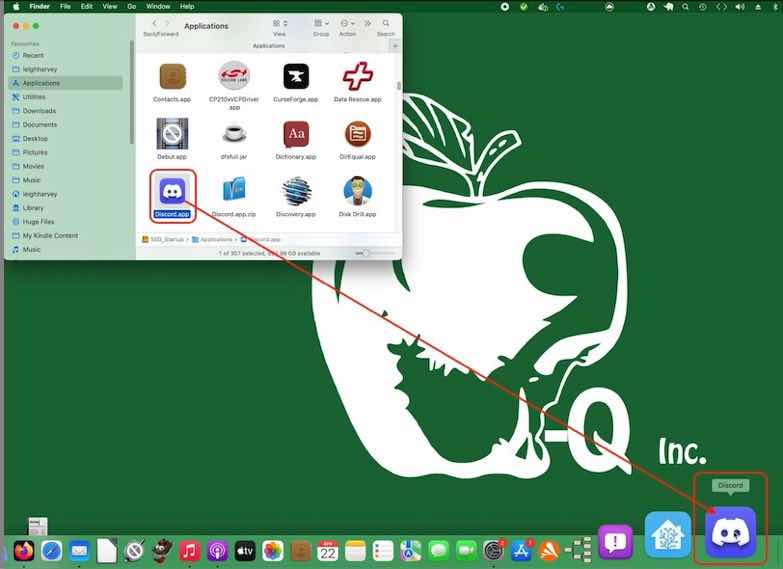
Task: Open Photos from the Dock
Action: (x=273, y=551)
